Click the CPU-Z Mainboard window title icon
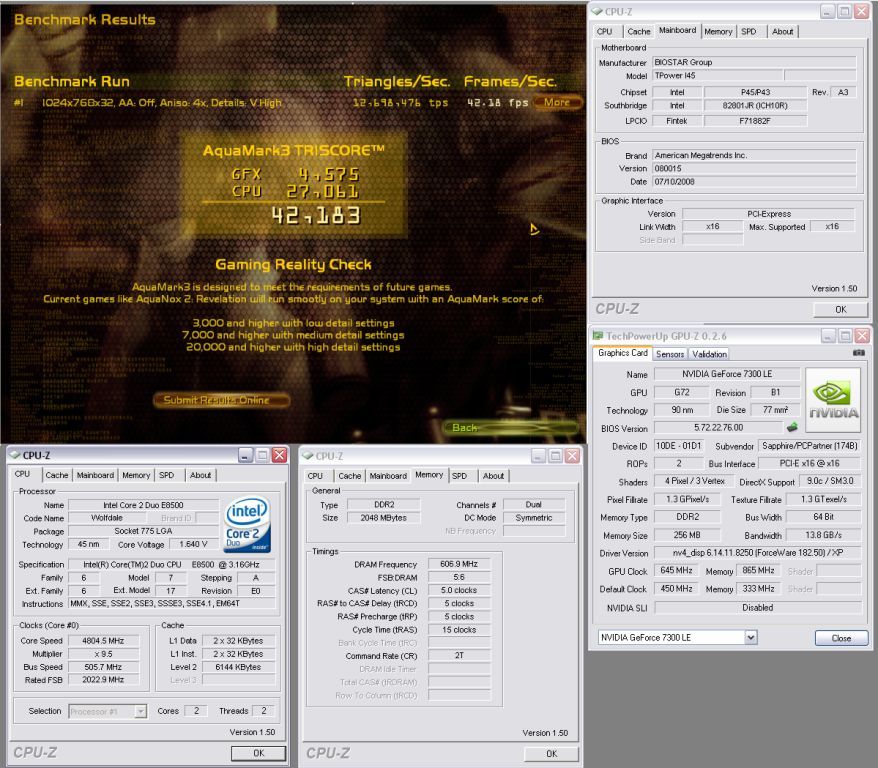Screen dimensions: 878x768 click(x=597, y=11)
